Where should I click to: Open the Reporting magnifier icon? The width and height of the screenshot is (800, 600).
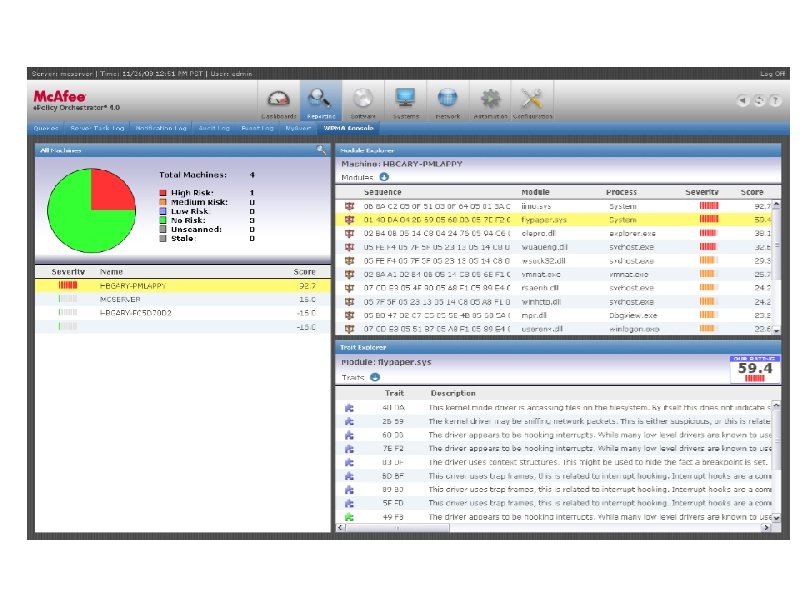(320, 98)
